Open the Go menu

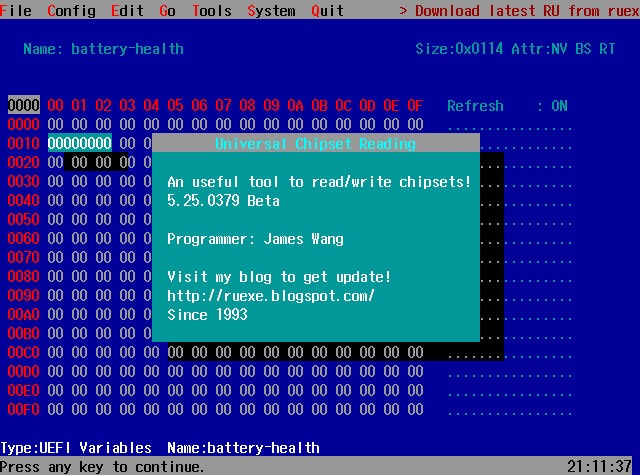tap(168, 11)
